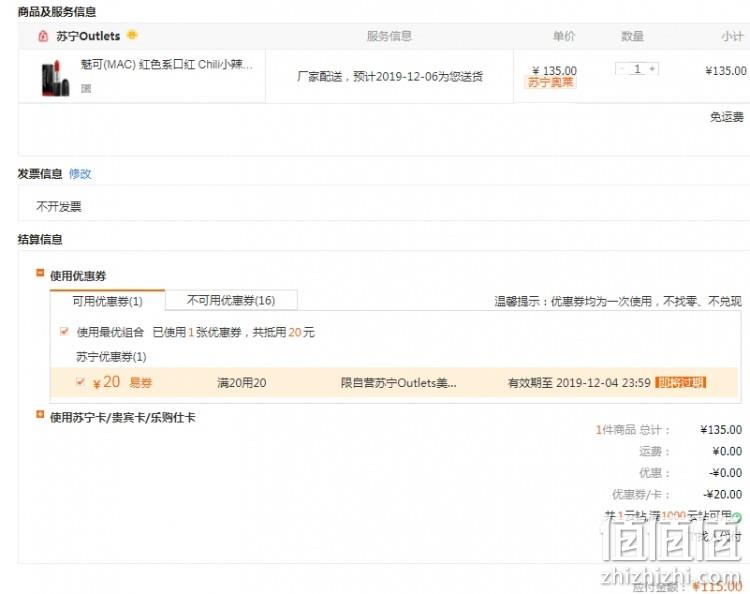Increase the lipstick quantity with plus

tap(652, 69)
